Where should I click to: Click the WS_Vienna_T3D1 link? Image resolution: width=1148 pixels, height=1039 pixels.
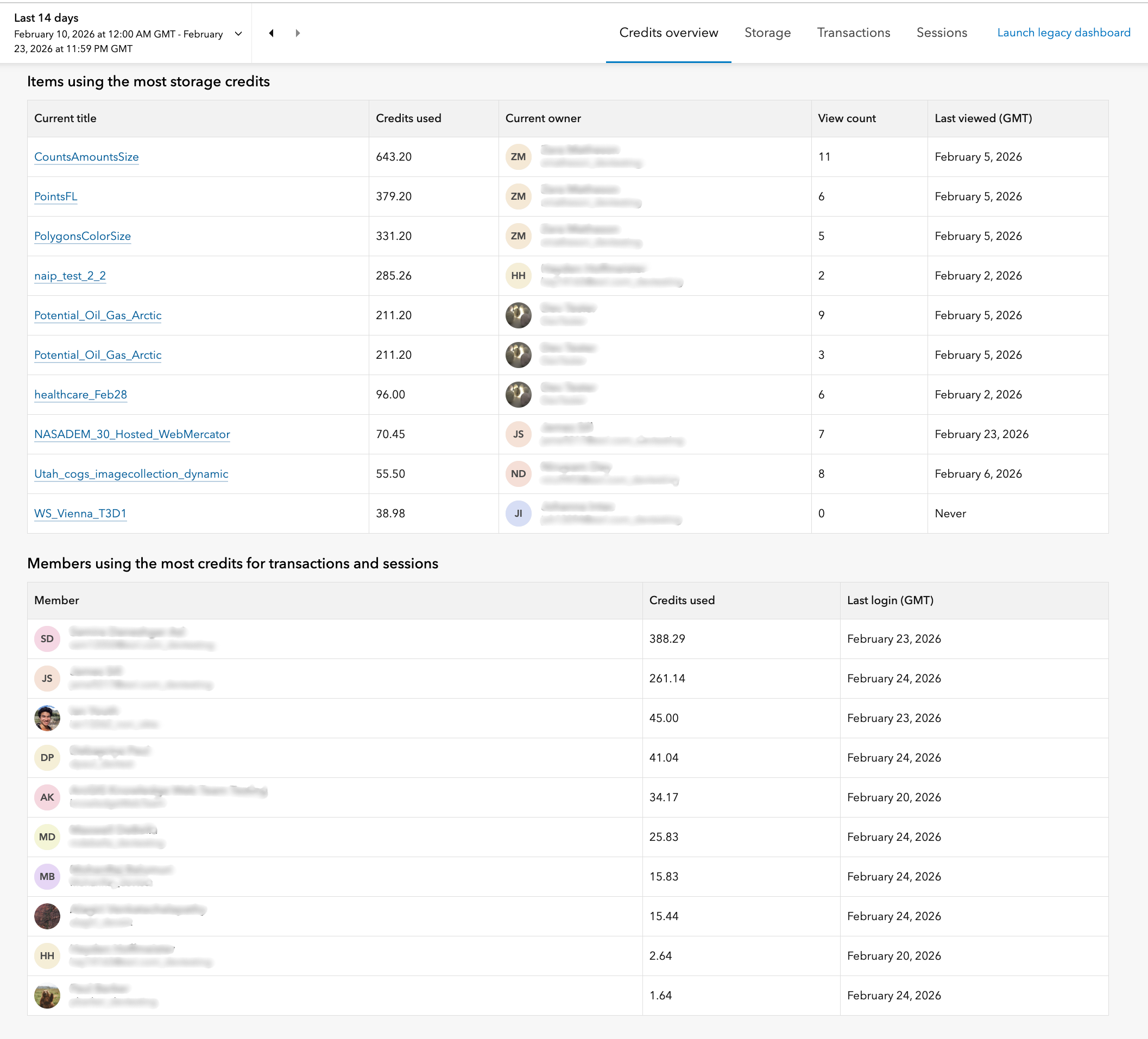[80, 513]
